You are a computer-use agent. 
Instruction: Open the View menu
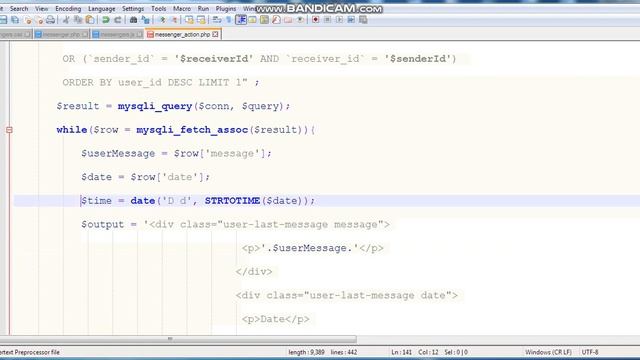coord(41,9)
